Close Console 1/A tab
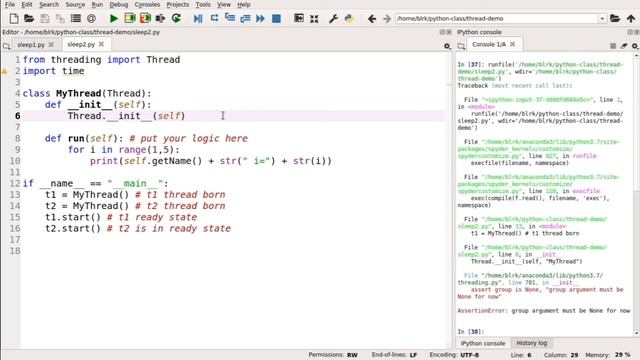Screen dimensions: 640x360 tap(512, 44)
